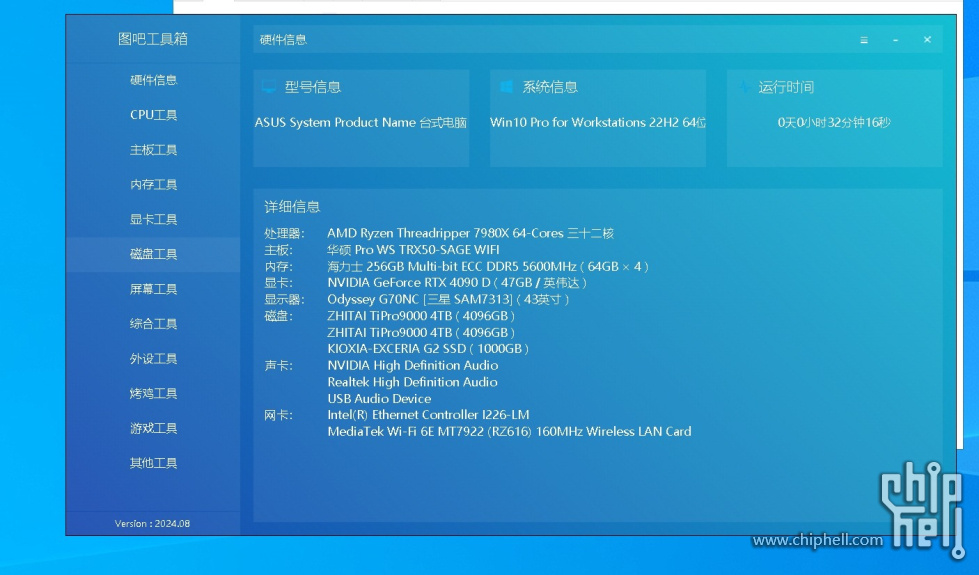Click the KIOXIA-EXCERIA G2 SSD line
The image size is (979, 575).
[x=428, y=349]
